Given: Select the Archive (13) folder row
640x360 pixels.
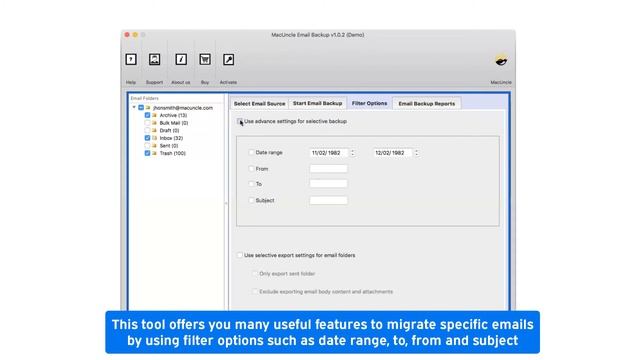Looking at the screenshot, I should [173, 116].
